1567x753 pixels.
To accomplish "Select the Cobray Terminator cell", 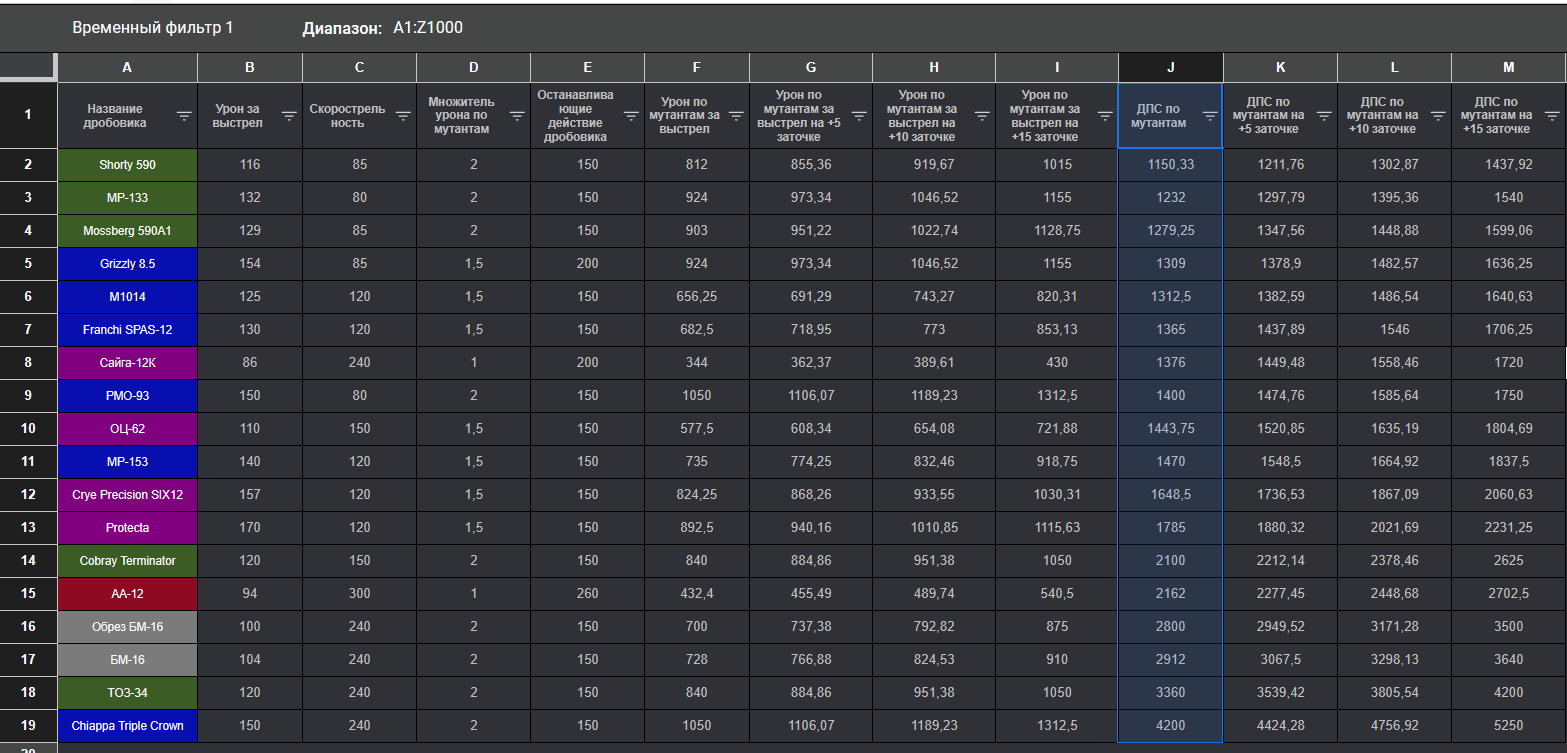I will coord(127,560).
